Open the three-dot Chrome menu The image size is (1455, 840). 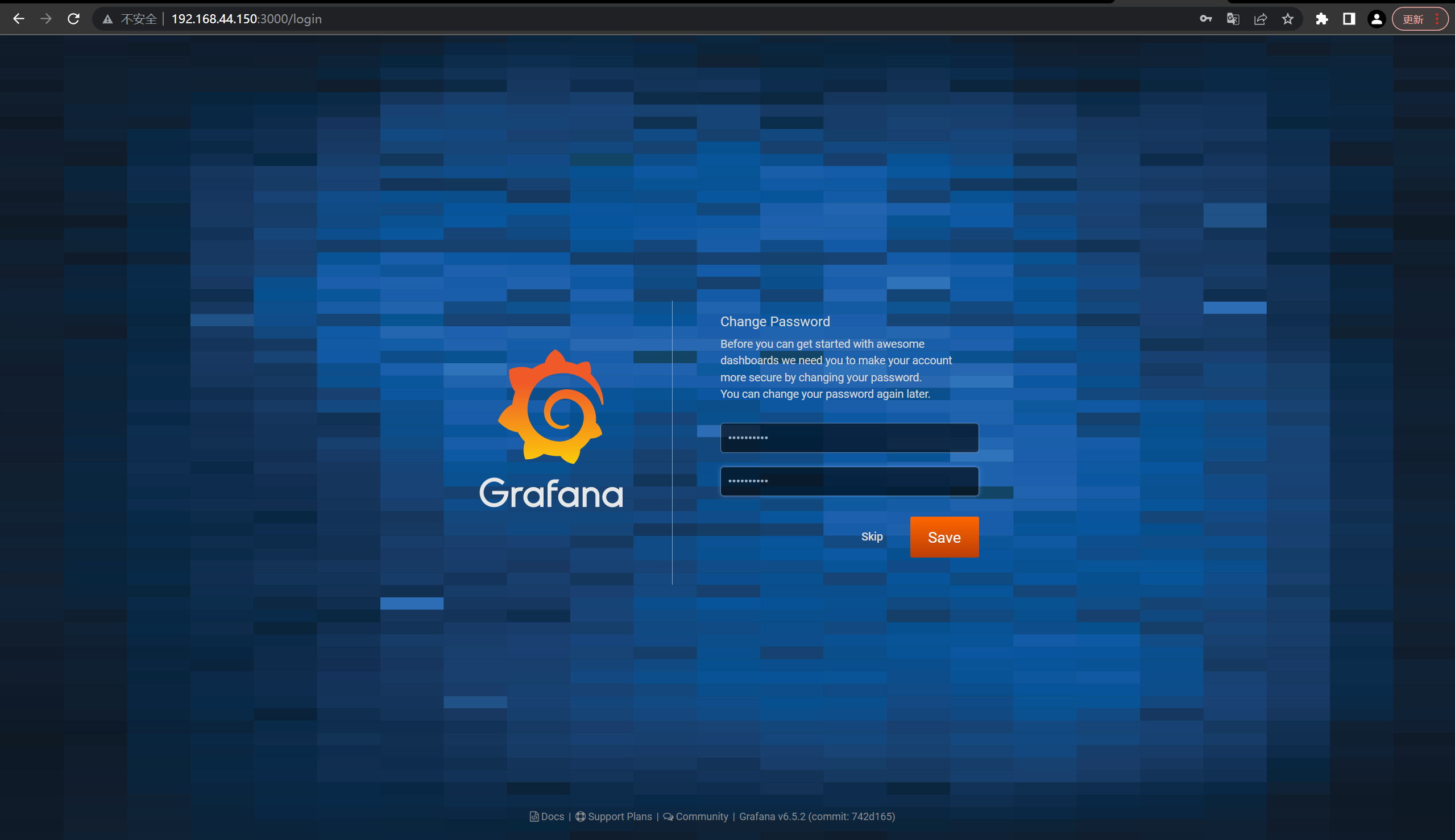pos(1437,19)
